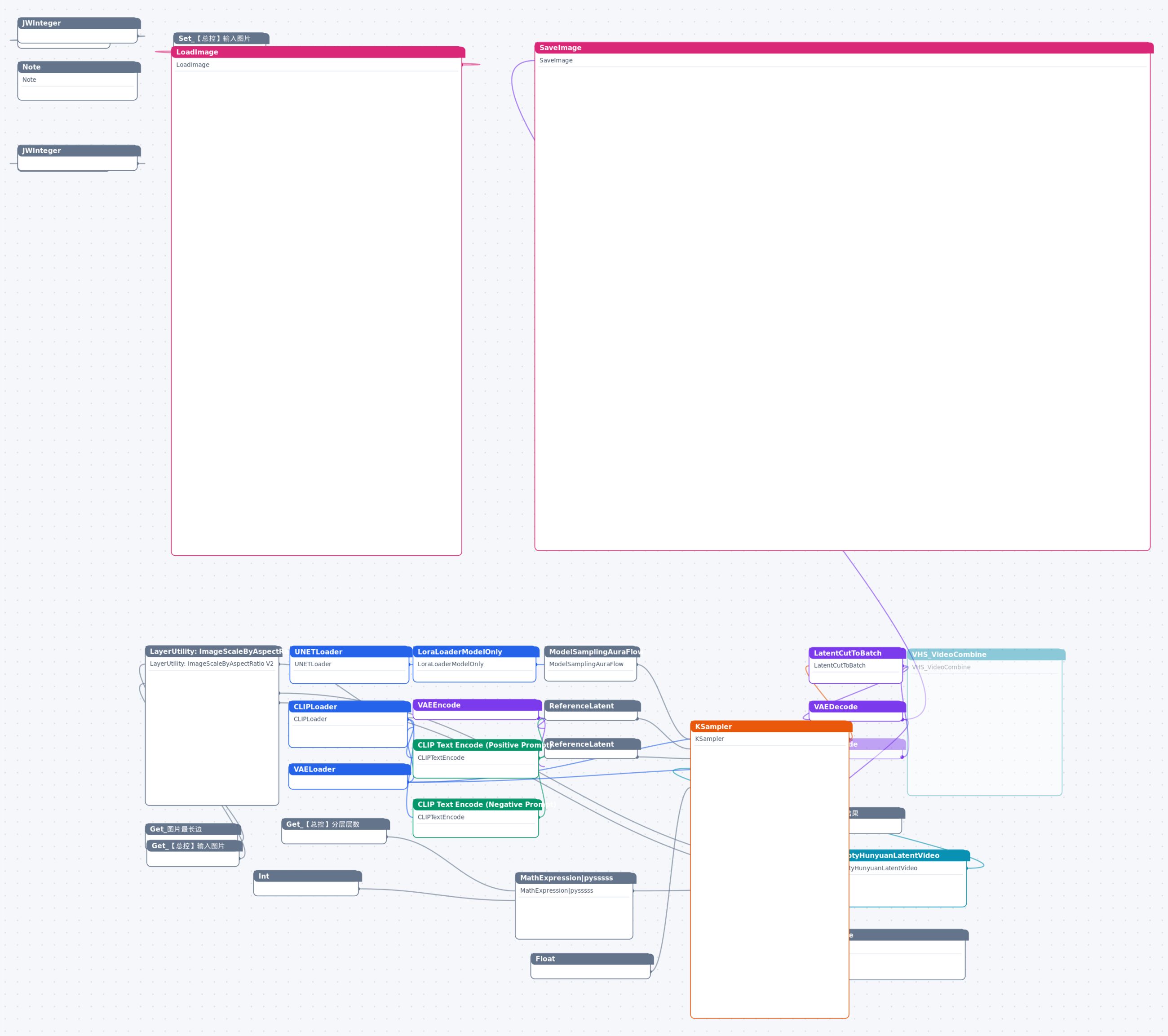
Task: Click the VAEDecode node header
Action: click(x=857, y=707)
